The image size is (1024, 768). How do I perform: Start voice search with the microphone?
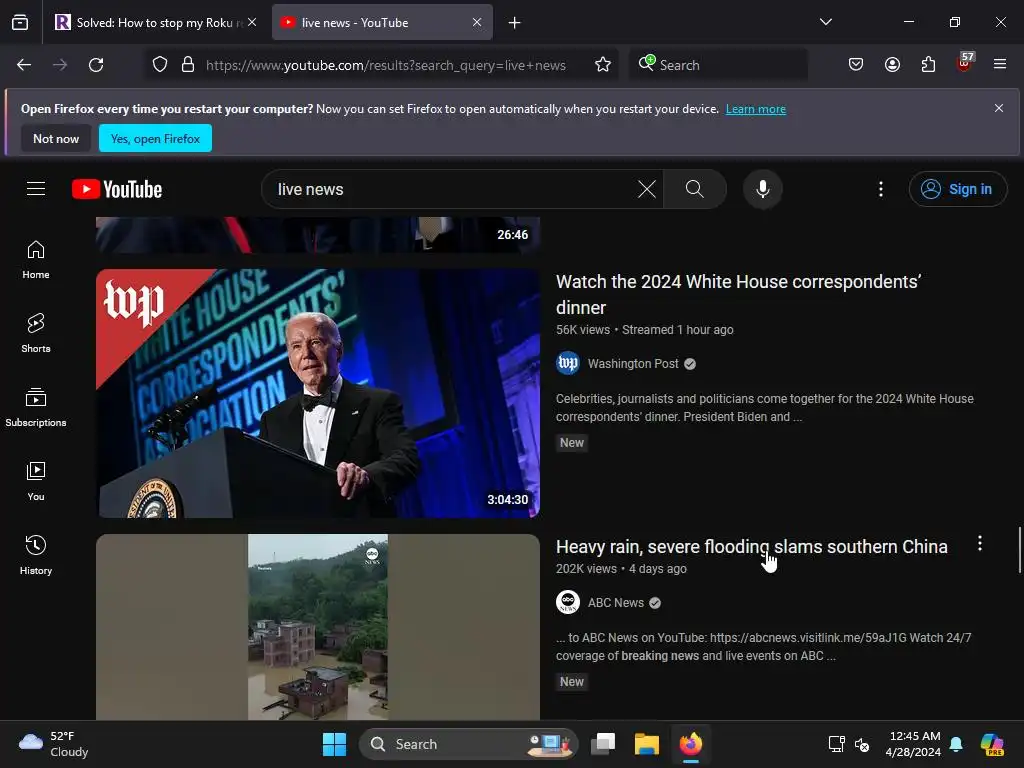[762, 189]
